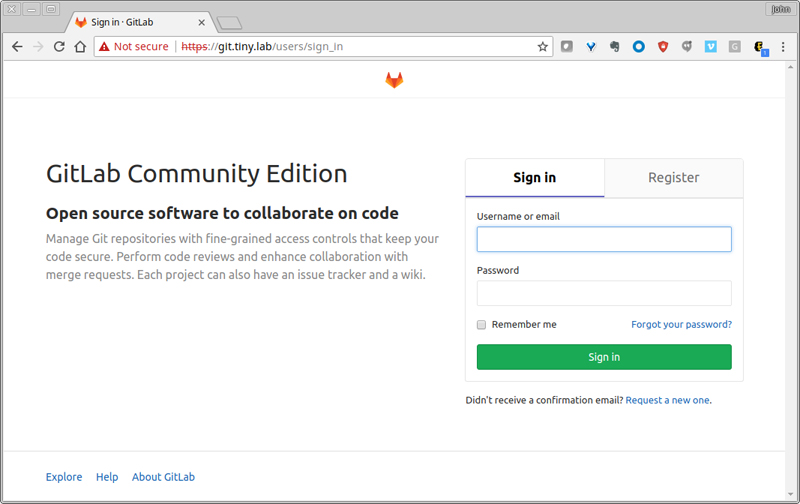The height and width of the screenshot is (504, 800).
Task: Open the Explore footer link
Action: 64,477
